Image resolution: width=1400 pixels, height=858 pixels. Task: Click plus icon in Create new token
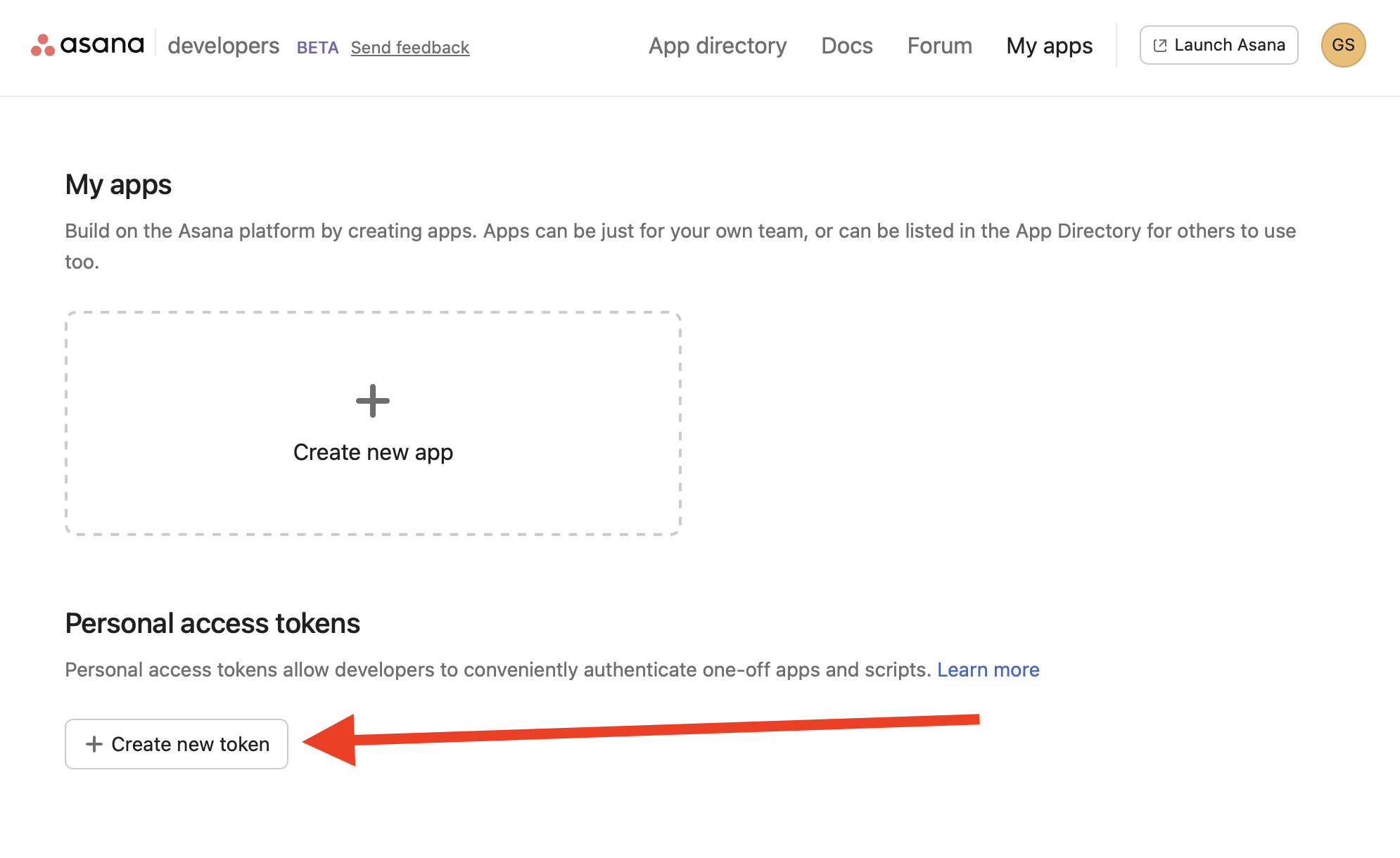pos(94,744)
